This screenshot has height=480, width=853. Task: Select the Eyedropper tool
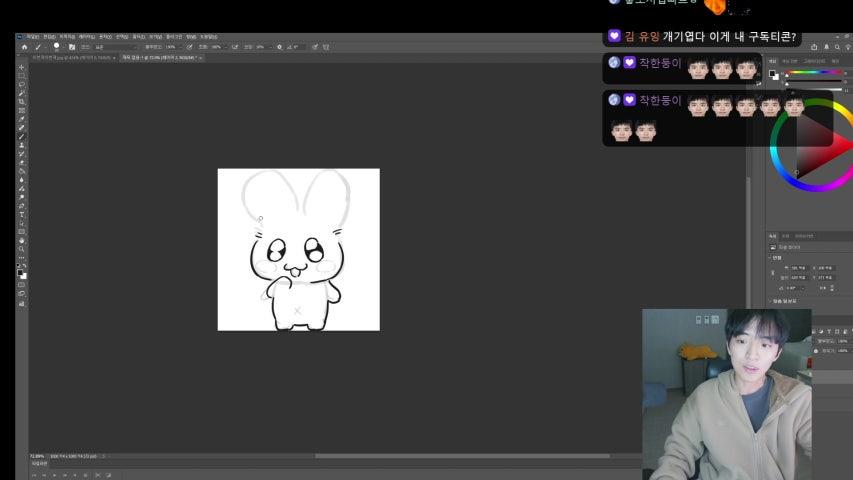(22, 119)
